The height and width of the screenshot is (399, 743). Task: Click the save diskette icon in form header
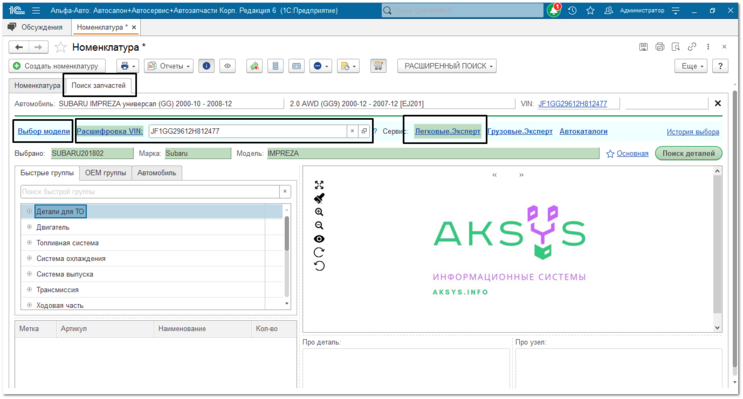(643, 46)
